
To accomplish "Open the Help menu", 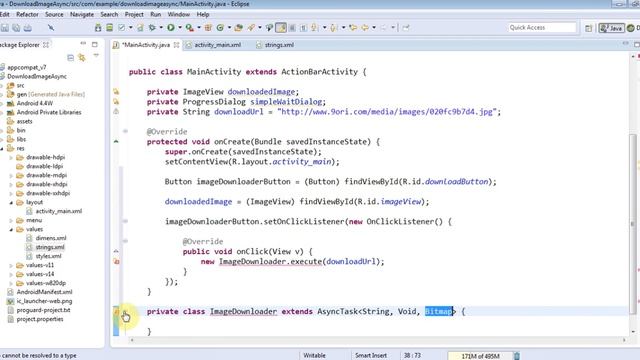I will click(203, 14).
